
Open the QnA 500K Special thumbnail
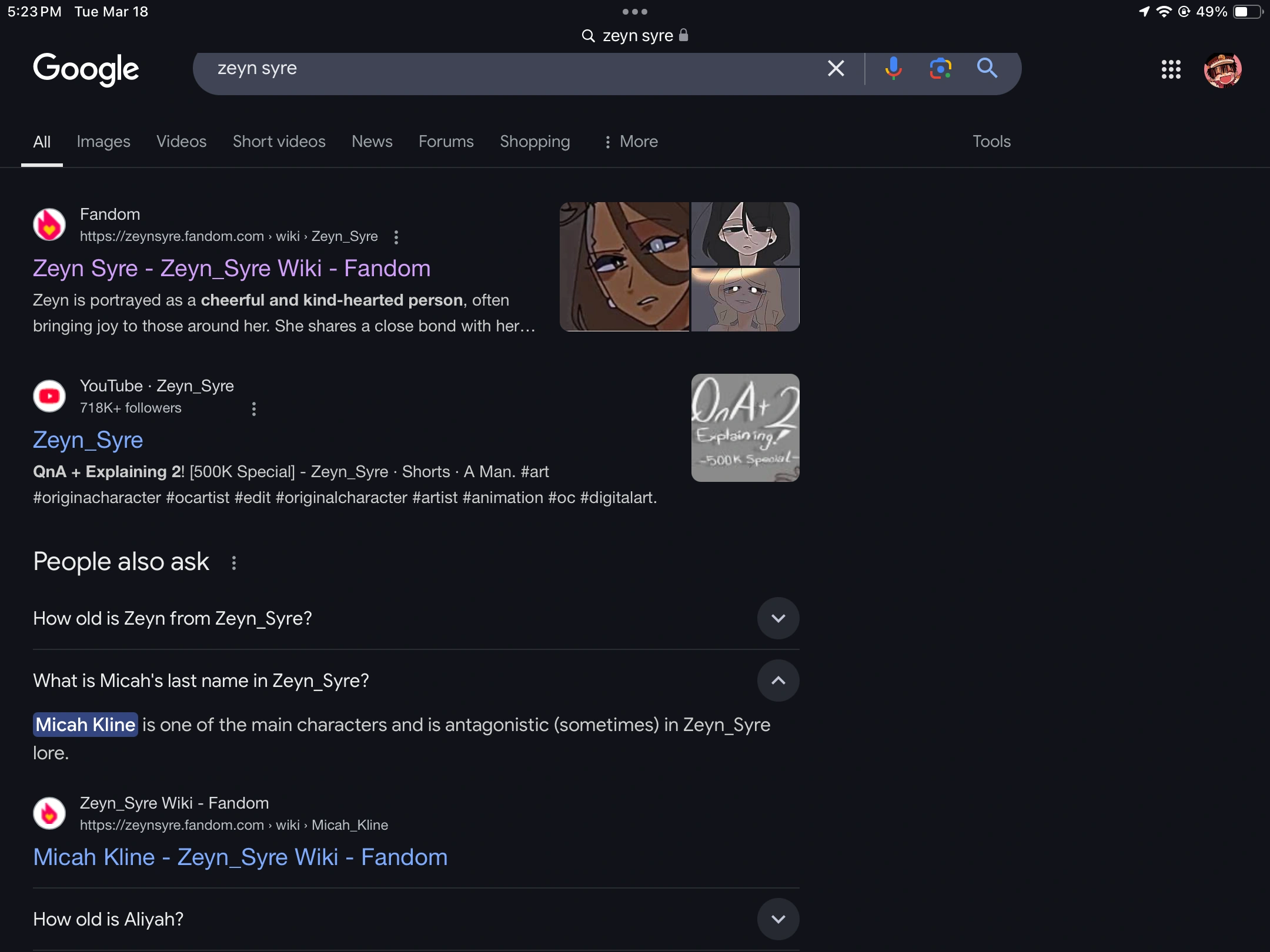745,428
